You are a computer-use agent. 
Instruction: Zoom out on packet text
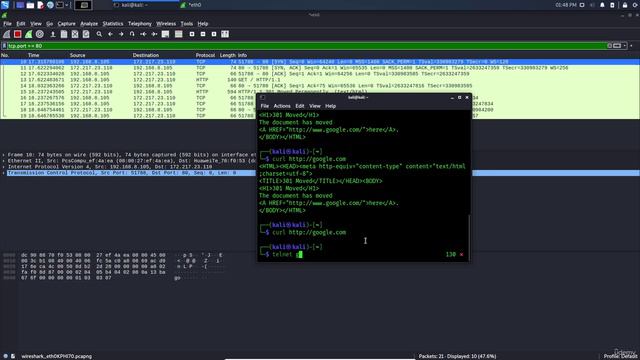(x=203, y=34)
